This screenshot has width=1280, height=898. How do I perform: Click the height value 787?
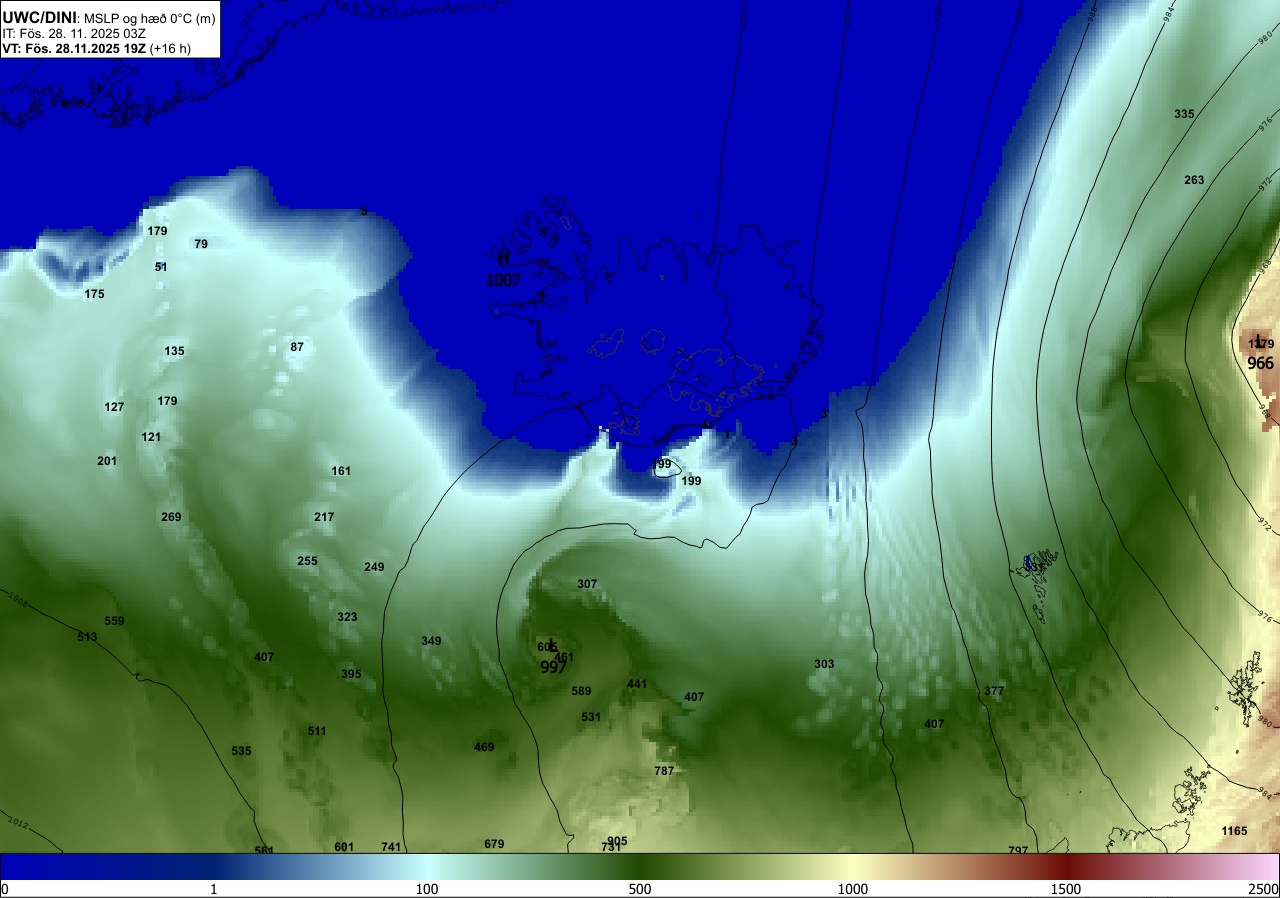click(x=664, y=771)
